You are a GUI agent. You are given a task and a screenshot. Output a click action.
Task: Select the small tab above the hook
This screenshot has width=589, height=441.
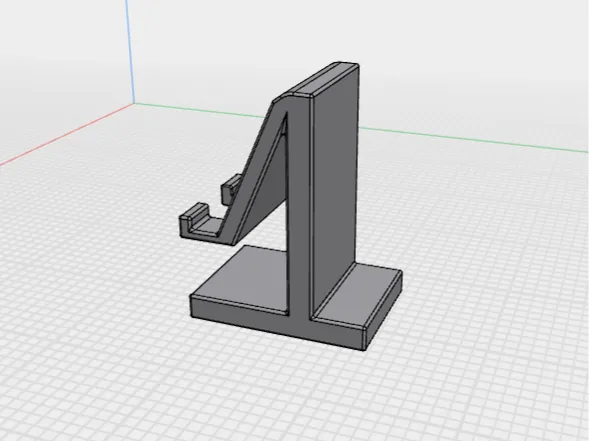pos(230,188)
